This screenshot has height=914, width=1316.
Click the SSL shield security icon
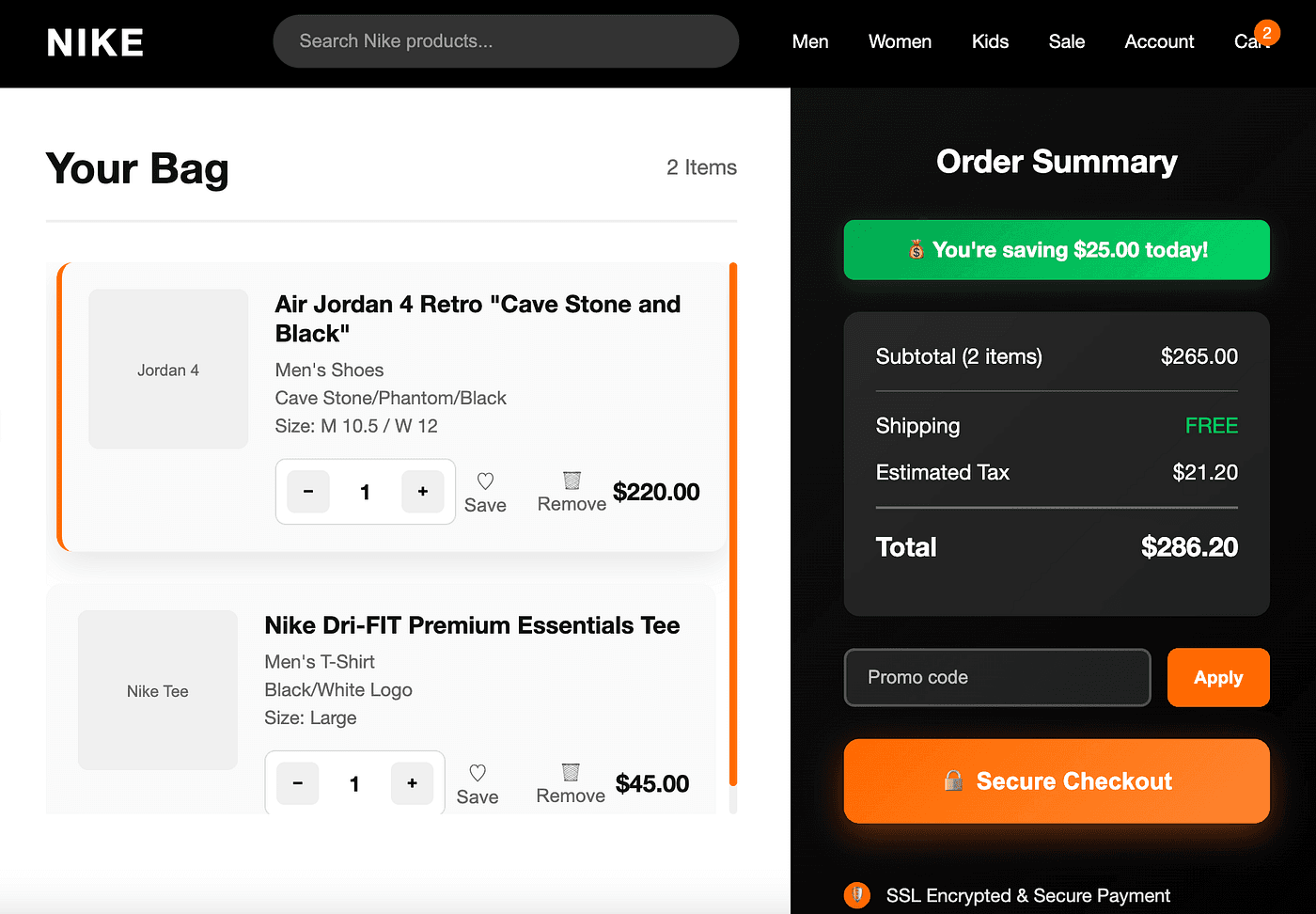(856, 895)
